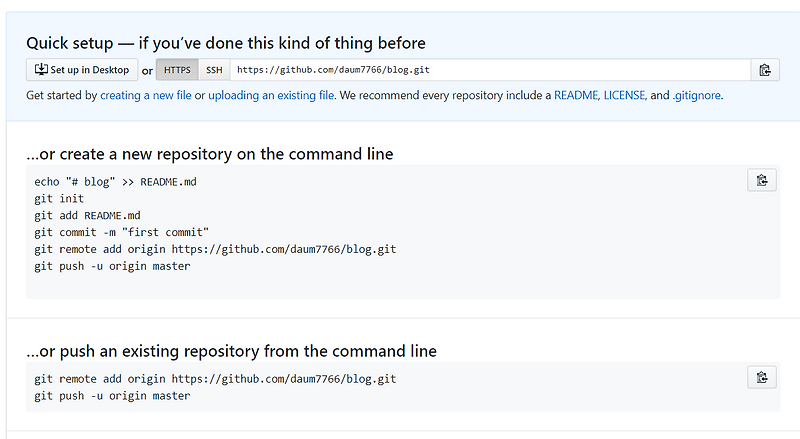Switch clone URL to SSH
The width and height of the screenshot is (800, 439).
click(x=214, y=70)
